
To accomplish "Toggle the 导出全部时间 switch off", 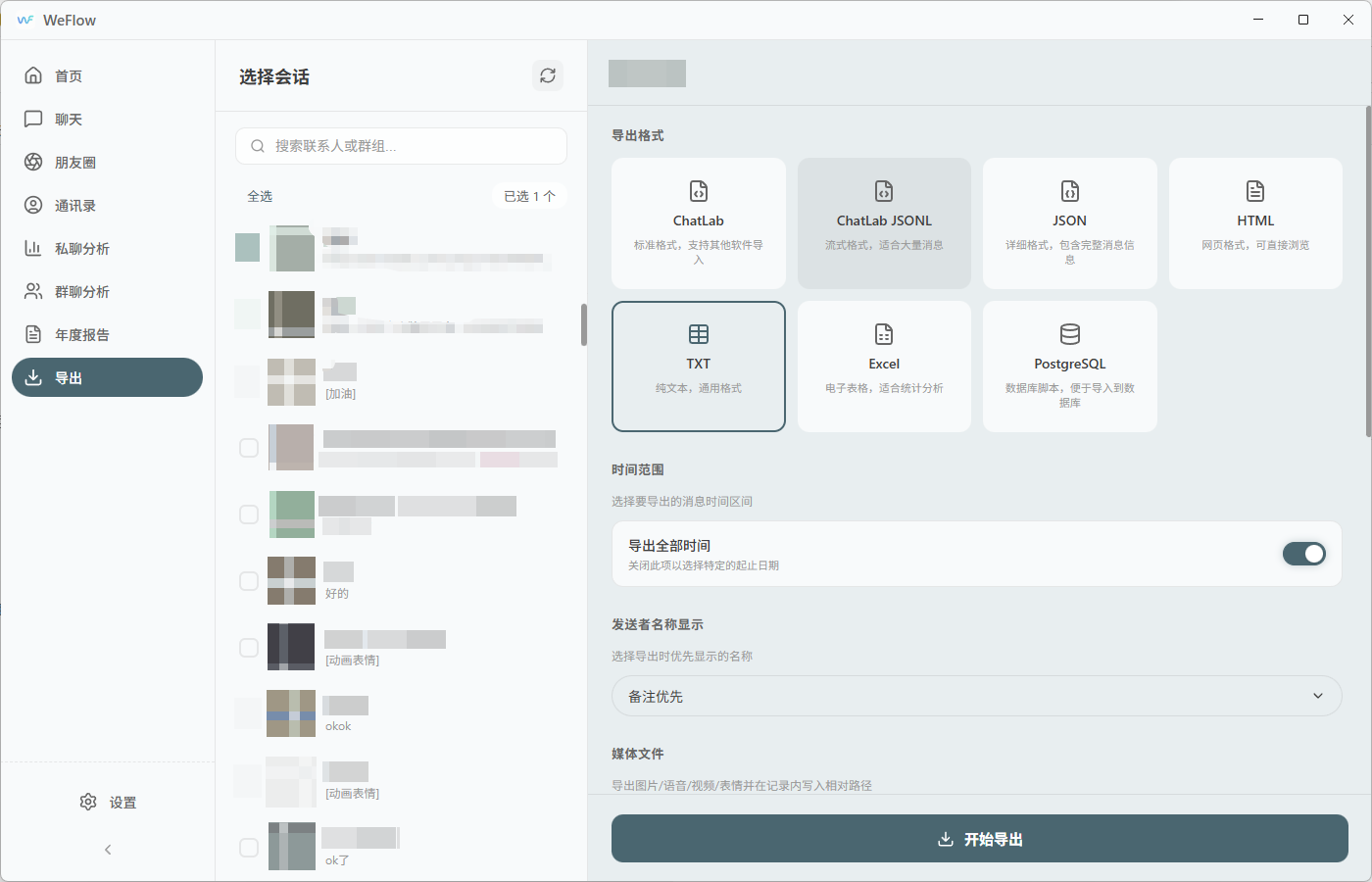I will pyautogui.click(x=1304, y=554).
